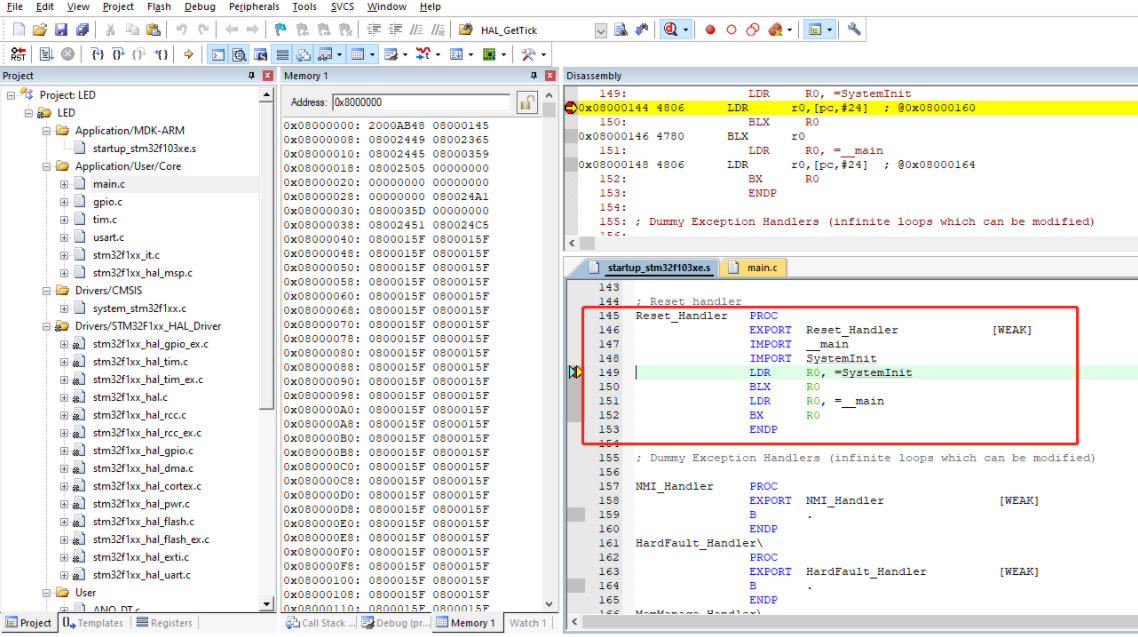The width and height of the screenshot is (1138, 637).
Task: Select system_stm32f1xx.c in project tree
Action: pyautogui.click(x=139, y=308)
